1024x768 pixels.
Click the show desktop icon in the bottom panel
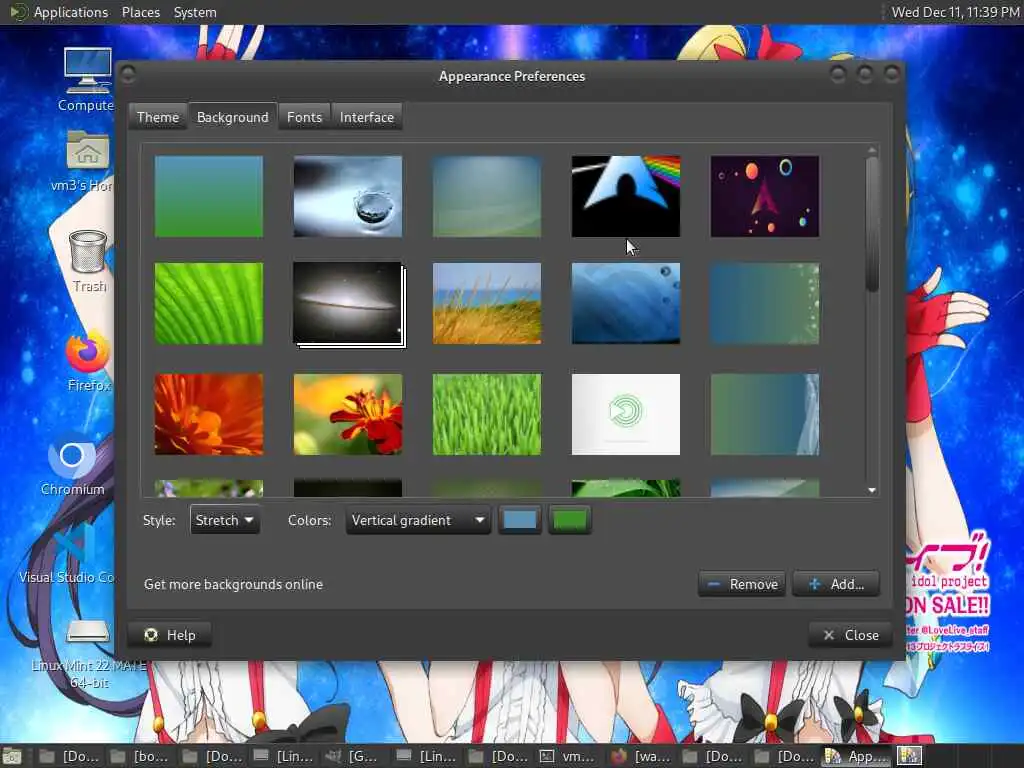pos(12,756)
